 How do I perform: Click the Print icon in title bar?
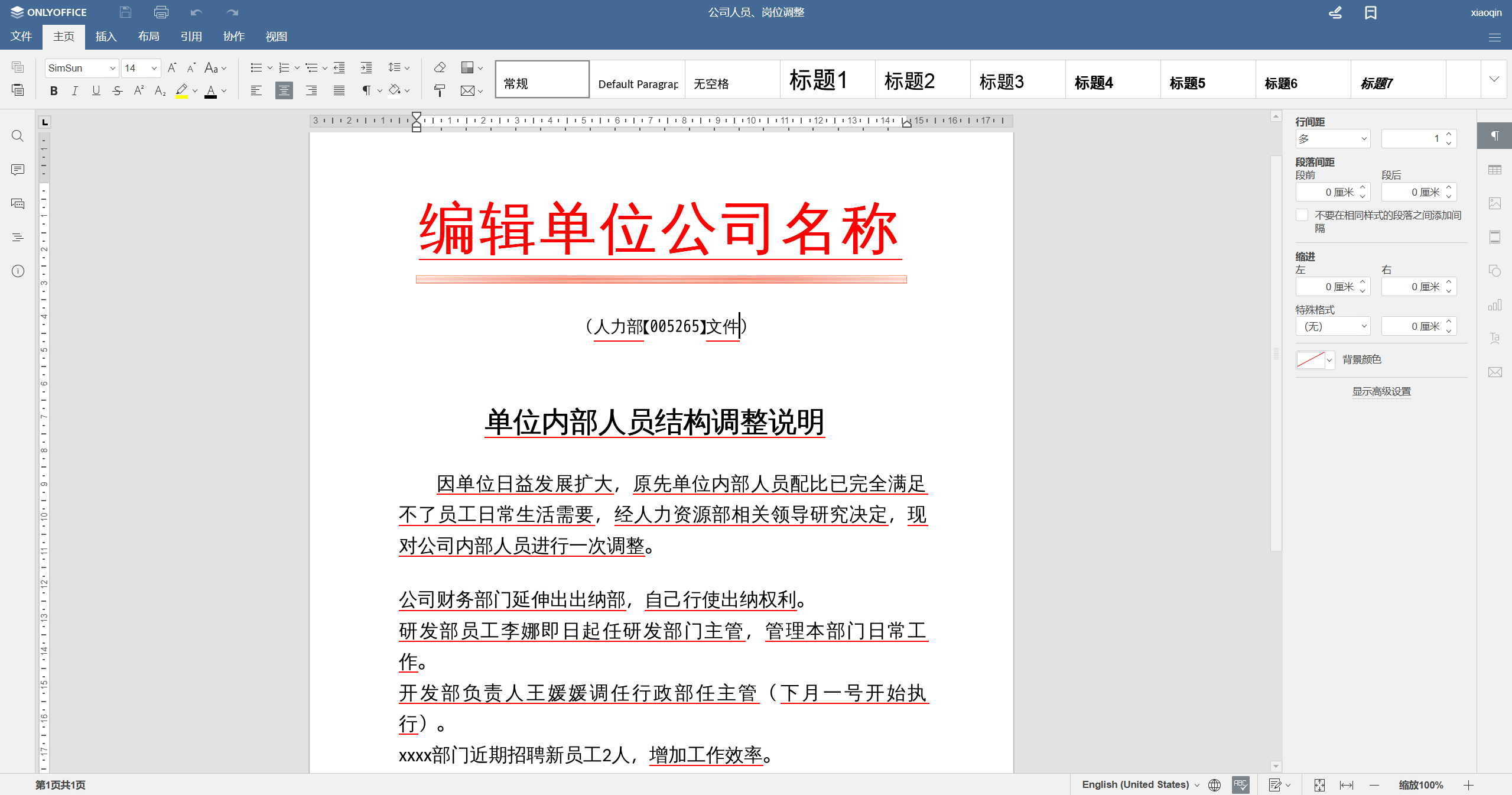click(x=161, y=12)
